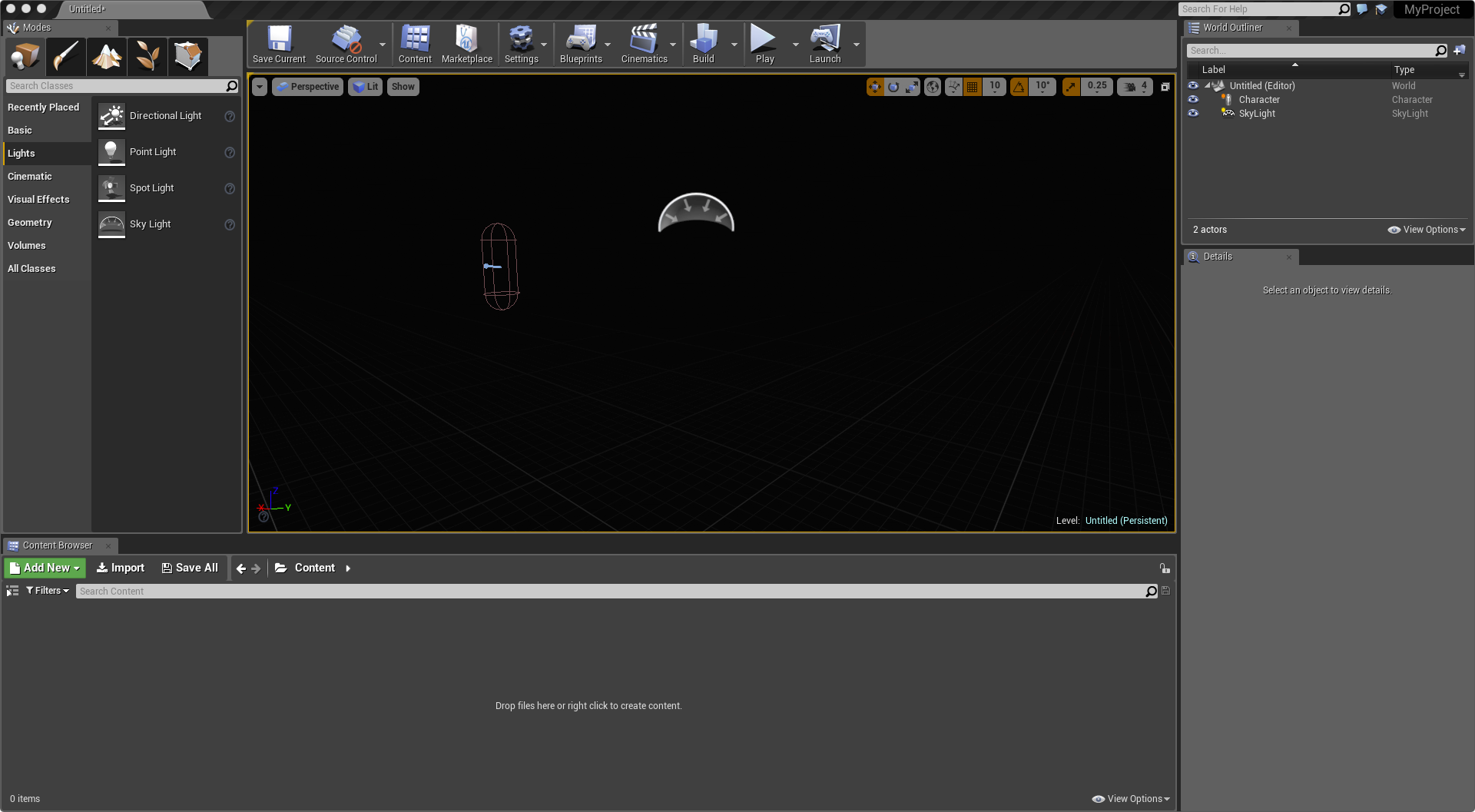Open Source Control toolbar button
The height and width of the screenshot is (812, 1475).
(x=346, y=45)
